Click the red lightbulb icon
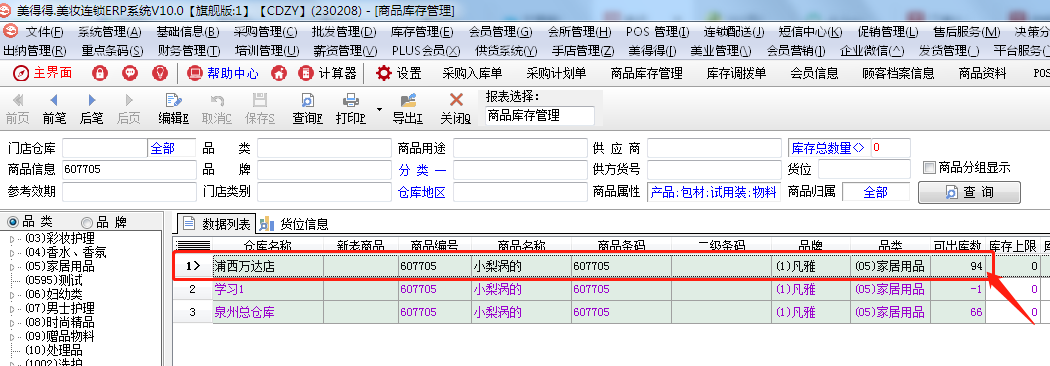This screenshot has width=1050, height=366. pyautogui.click(x=160, y=74)
